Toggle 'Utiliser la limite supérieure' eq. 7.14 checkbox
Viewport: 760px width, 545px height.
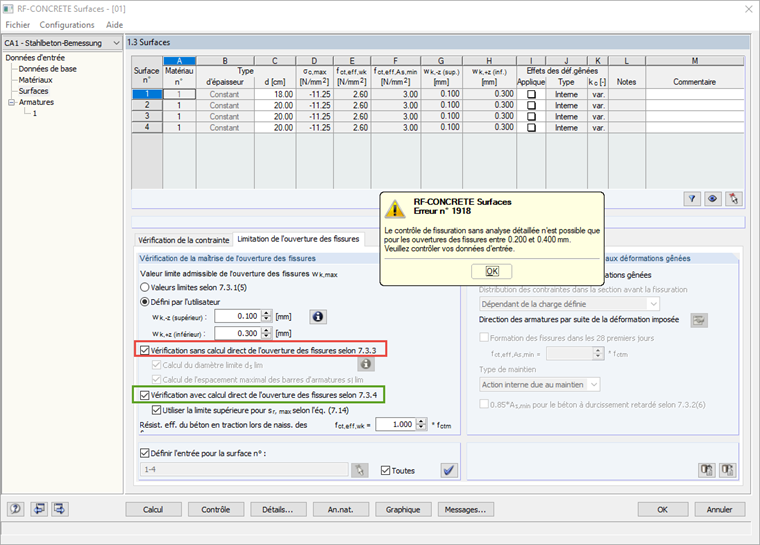(x=157, y=410)
